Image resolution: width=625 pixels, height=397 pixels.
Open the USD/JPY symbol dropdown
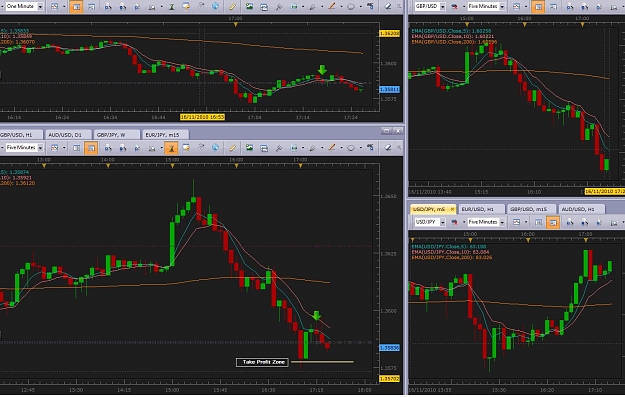click(442, 222)
